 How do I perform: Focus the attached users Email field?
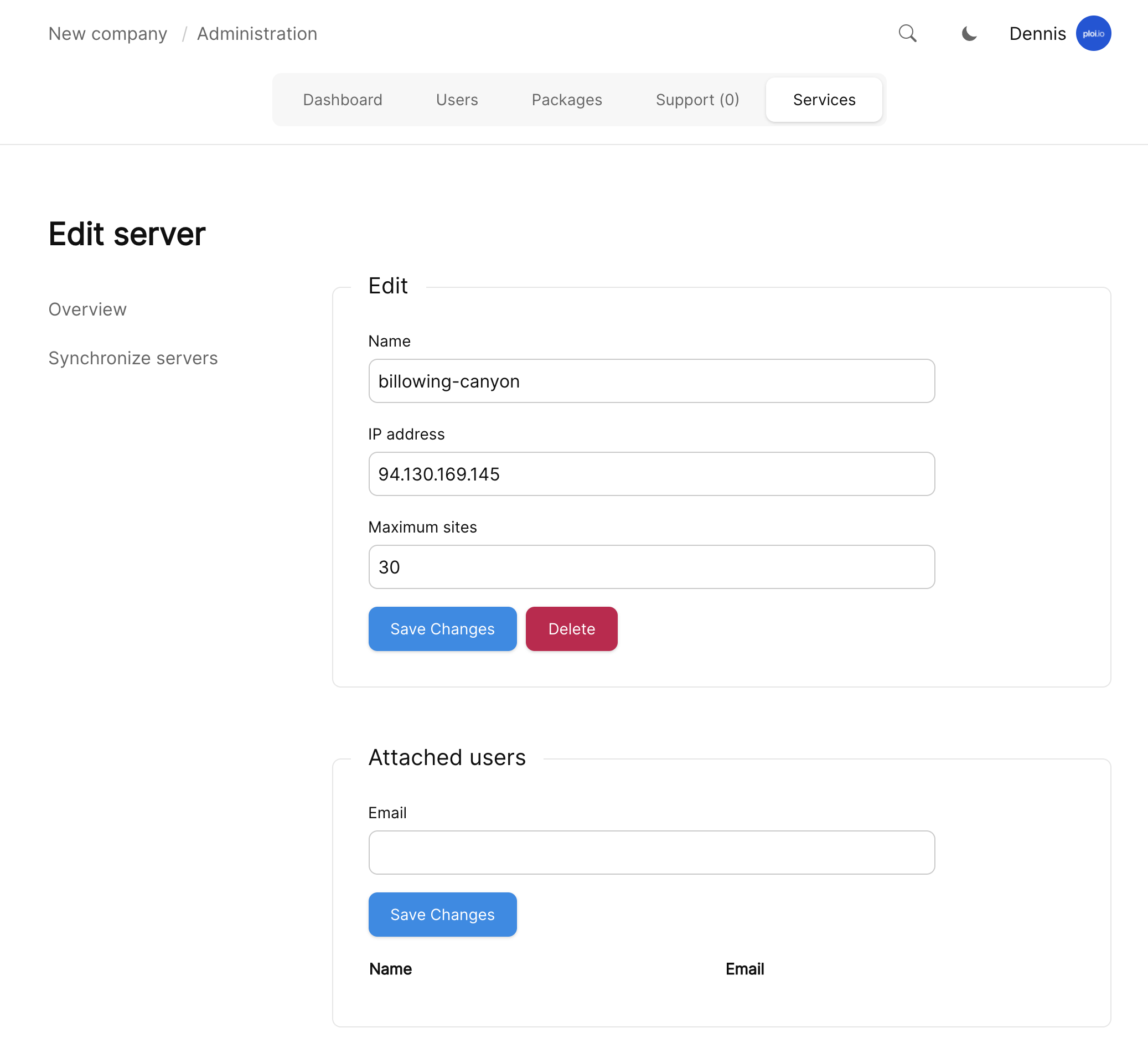coord(651,852)
